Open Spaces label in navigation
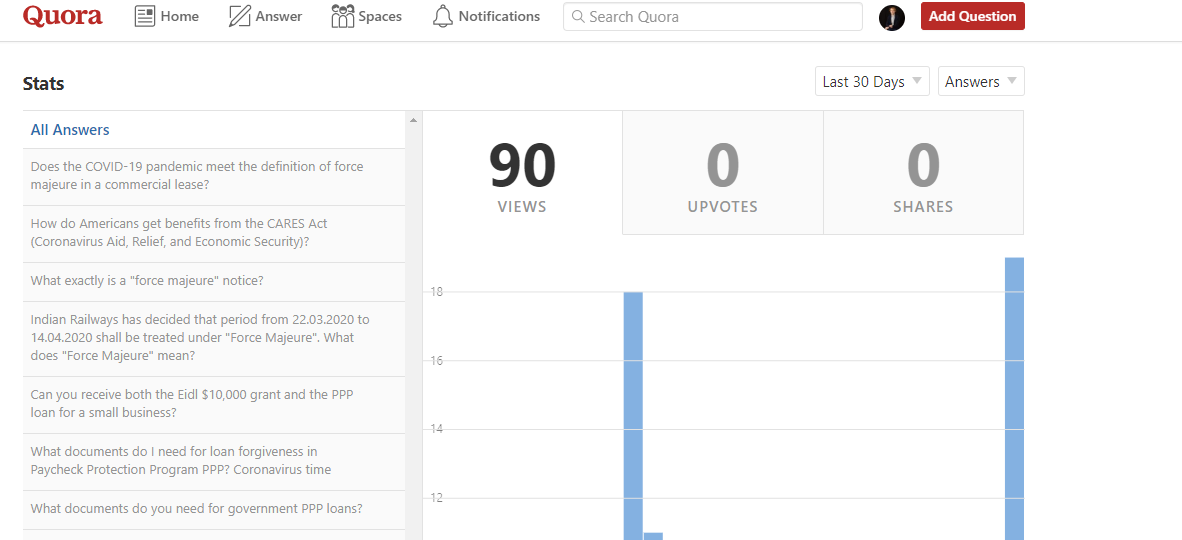Image resolution: width=1182 pixels, height=540 pixels. coord(380,16)
